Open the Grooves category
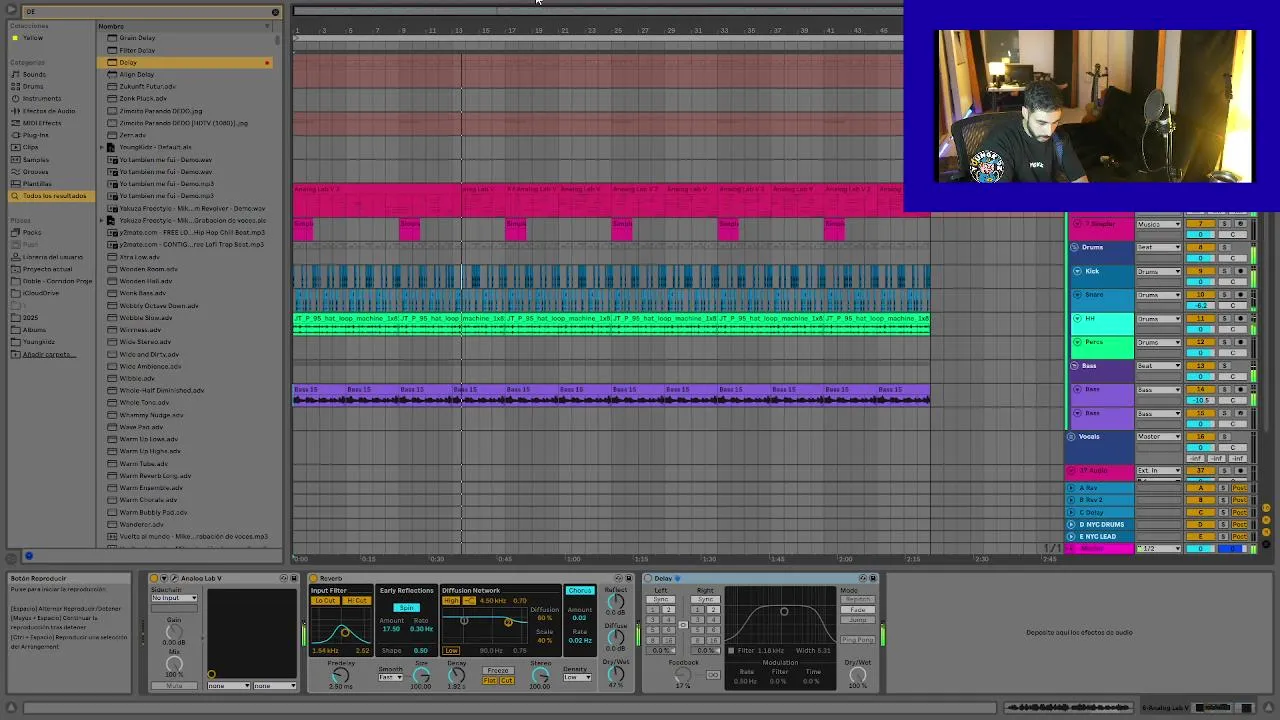 35,171
